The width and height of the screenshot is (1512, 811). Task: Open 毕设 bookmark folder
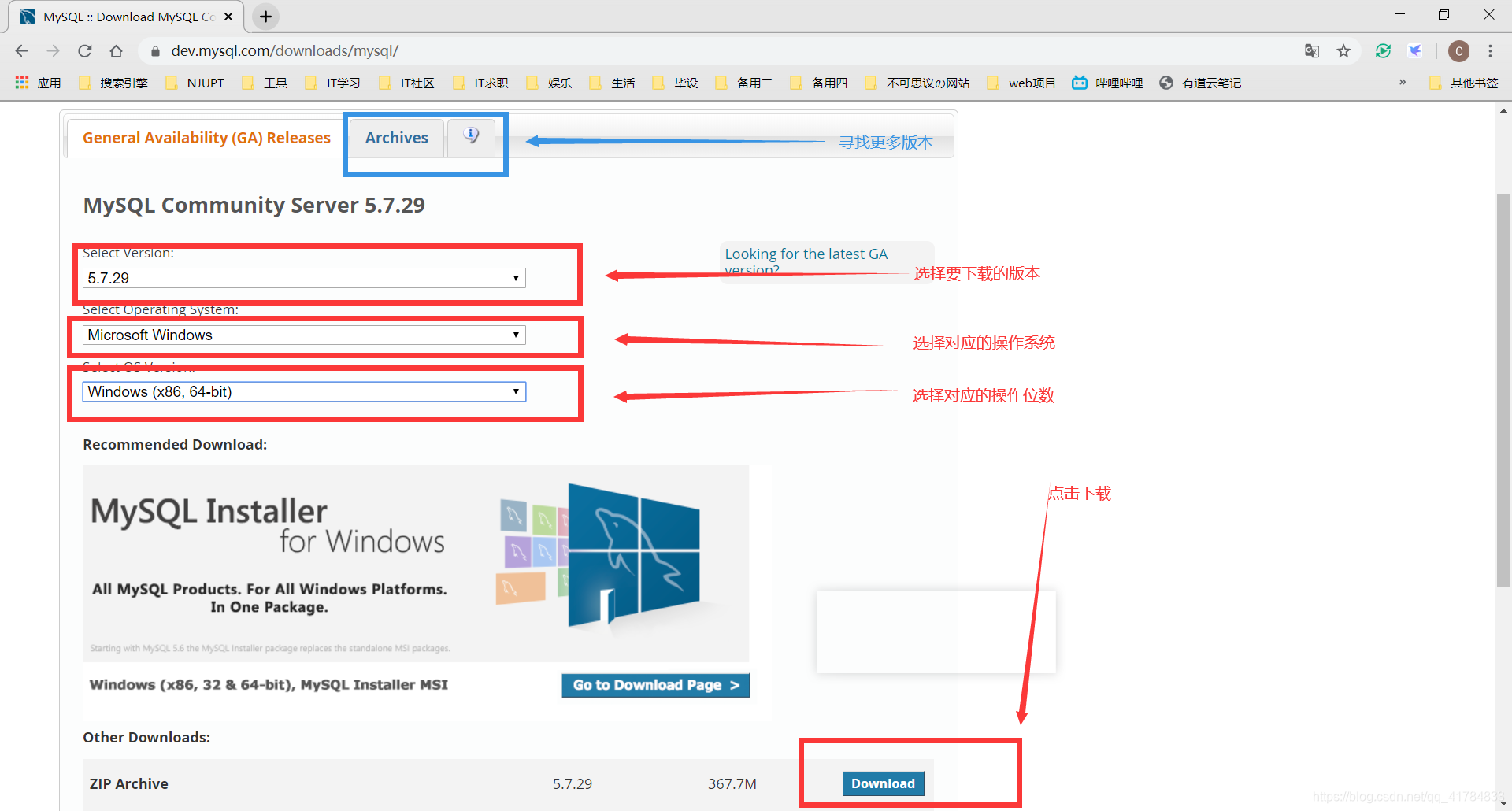(675, 83)
